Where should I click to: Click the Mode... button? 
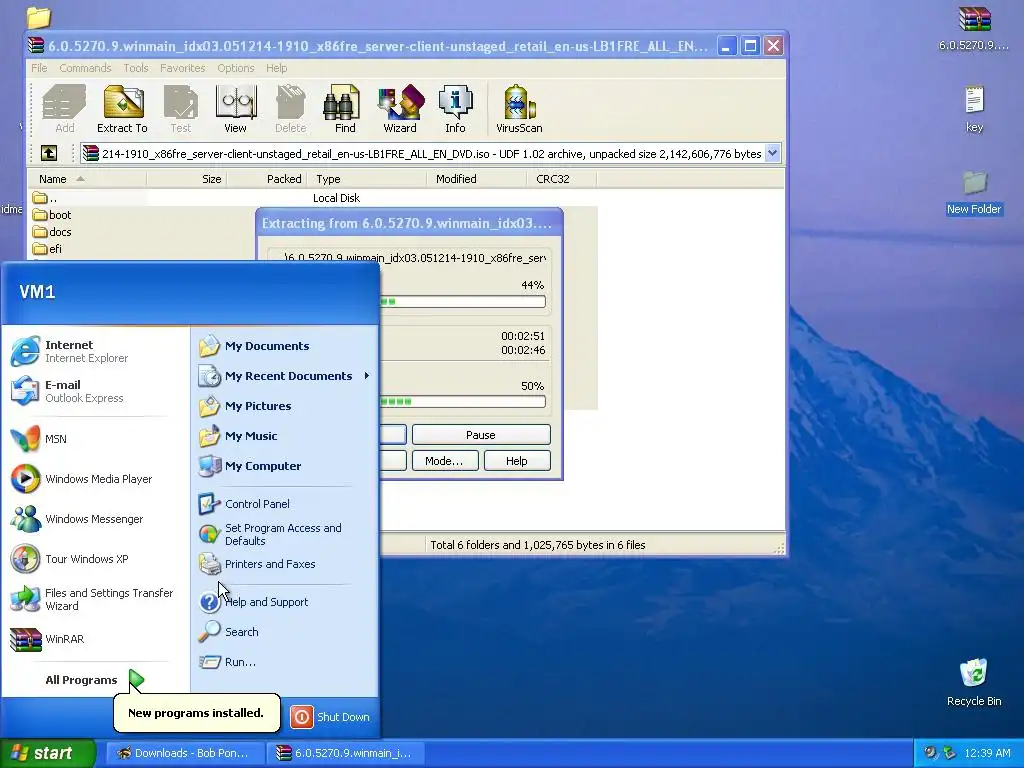pyautogui.click(x=444, y=461)
